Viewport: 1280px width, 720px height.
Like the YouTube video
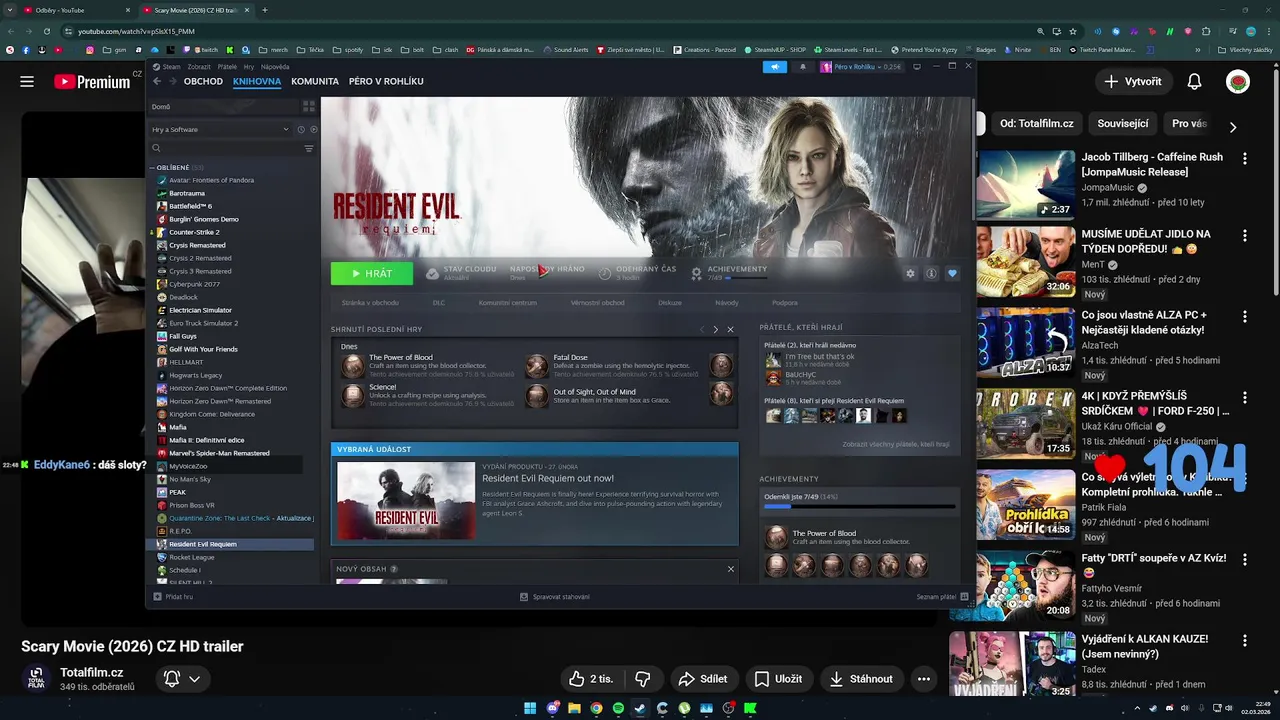tap(590, 679)
